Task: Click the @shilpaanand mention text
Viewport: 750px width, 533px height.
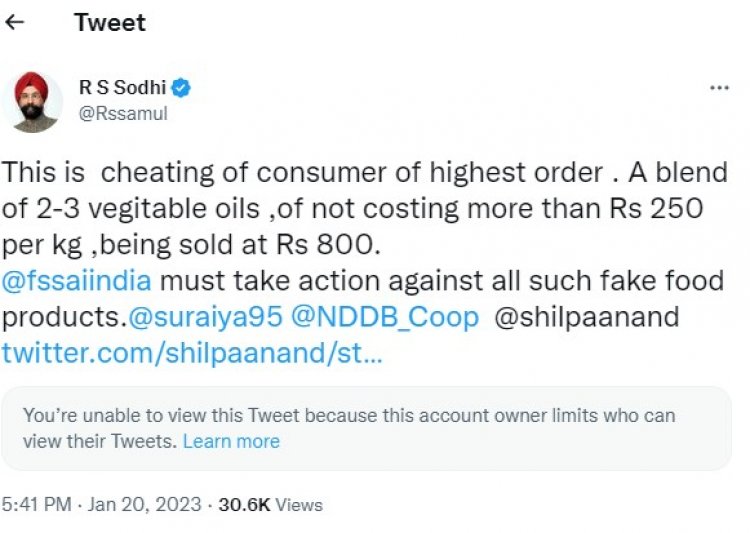Action: point(585,316)
